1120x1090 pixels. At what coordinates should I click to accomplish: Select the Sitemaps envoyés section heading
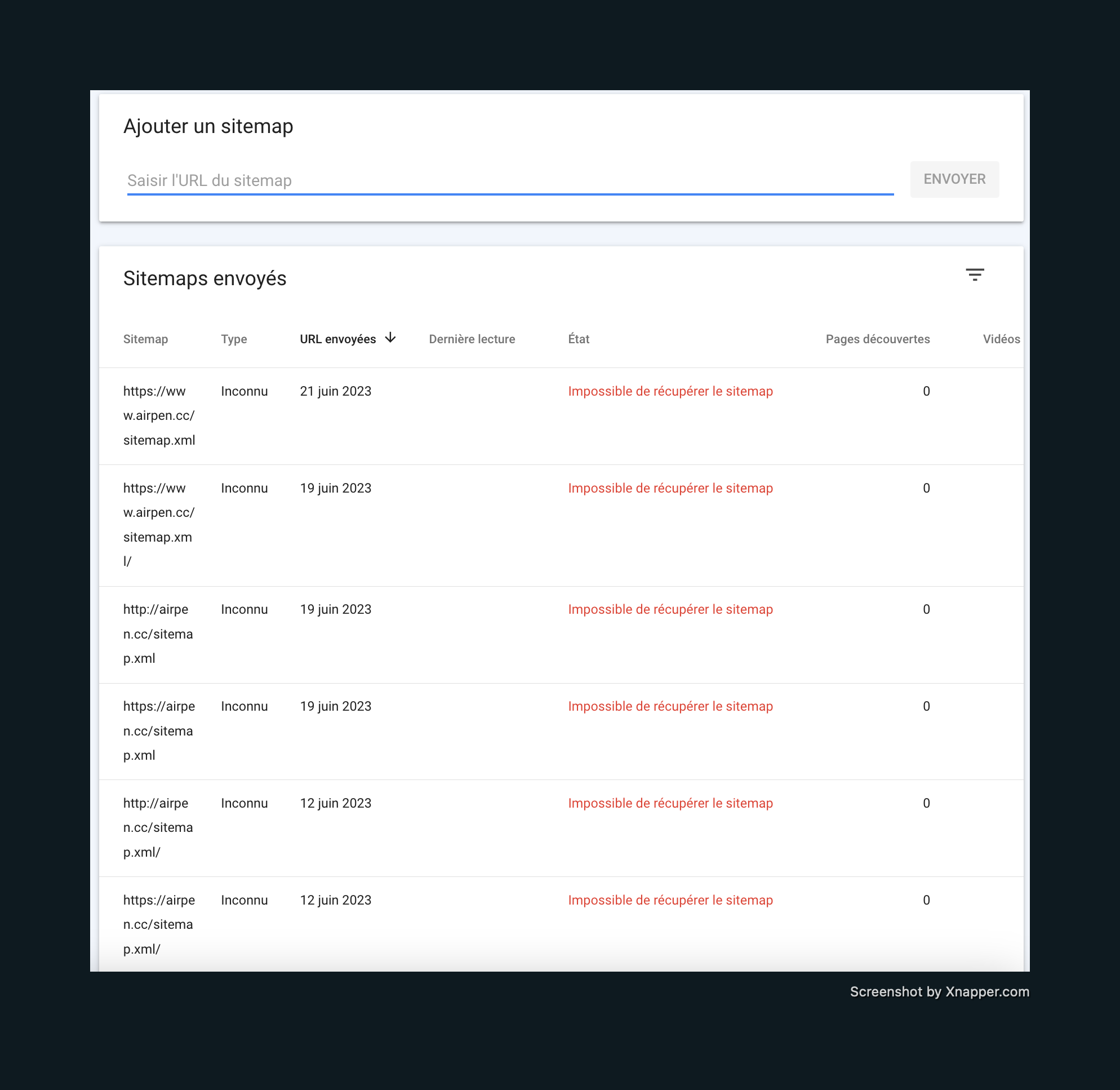[x=205, y=279]
